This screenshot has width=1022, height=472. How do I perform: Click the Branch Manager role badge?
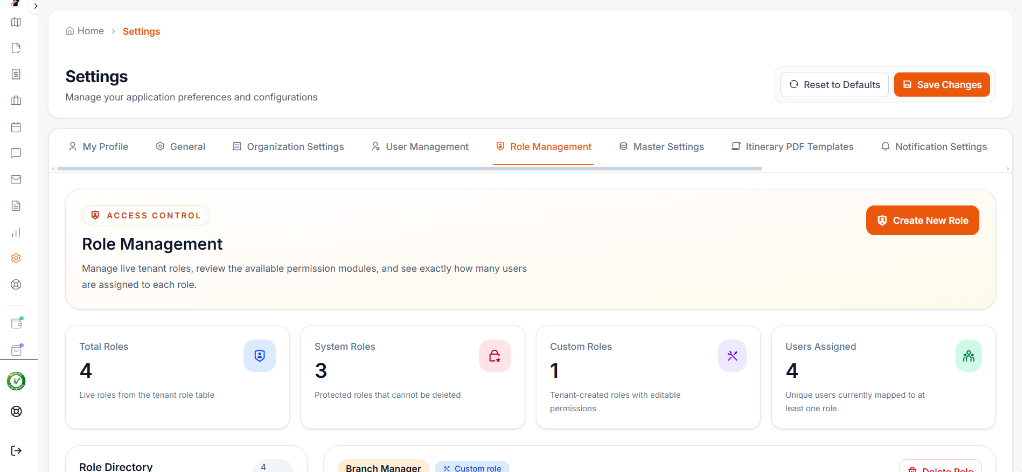coord(383,467)
